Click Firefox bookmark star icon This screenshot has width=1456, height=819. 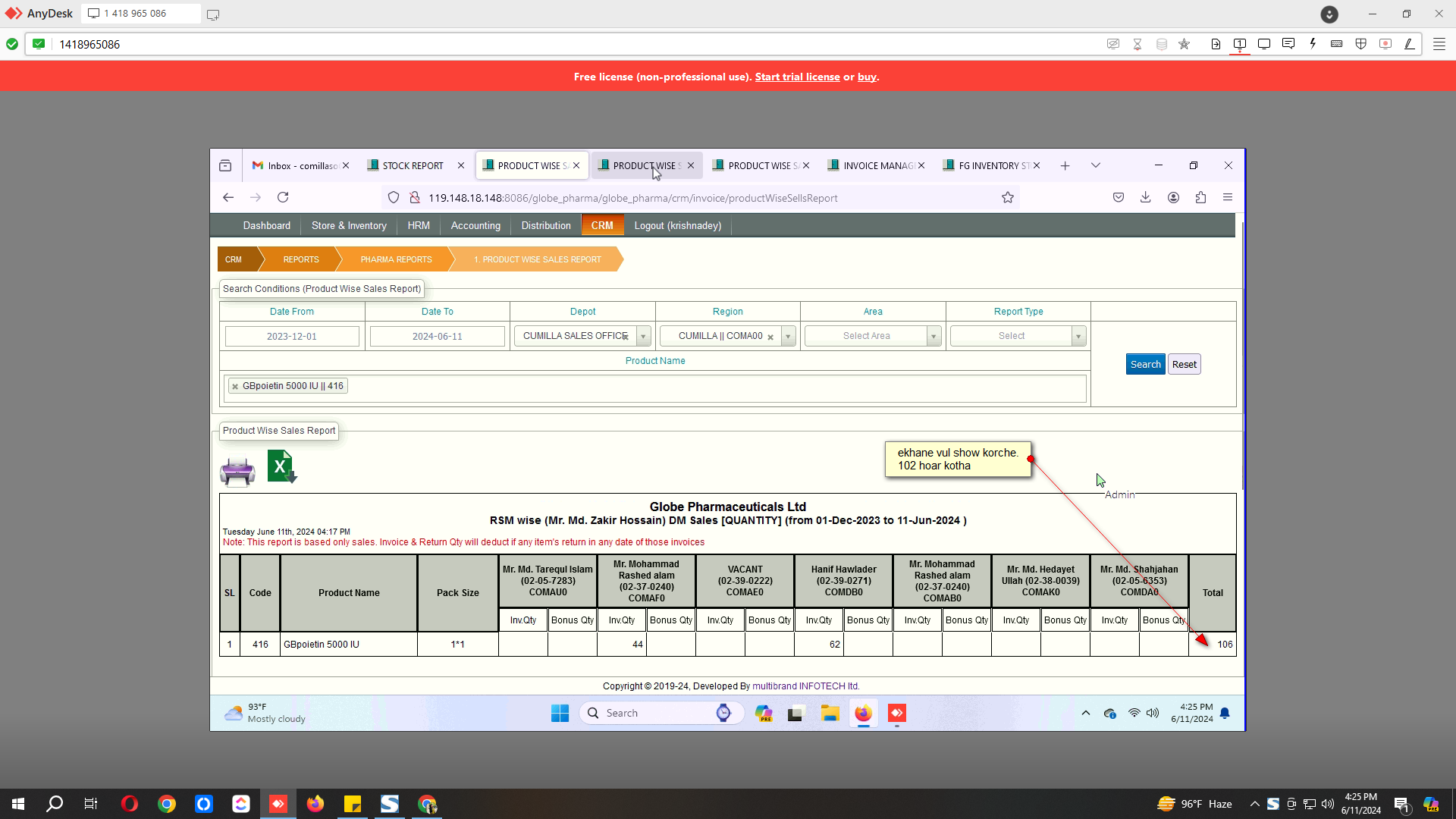1007,198
